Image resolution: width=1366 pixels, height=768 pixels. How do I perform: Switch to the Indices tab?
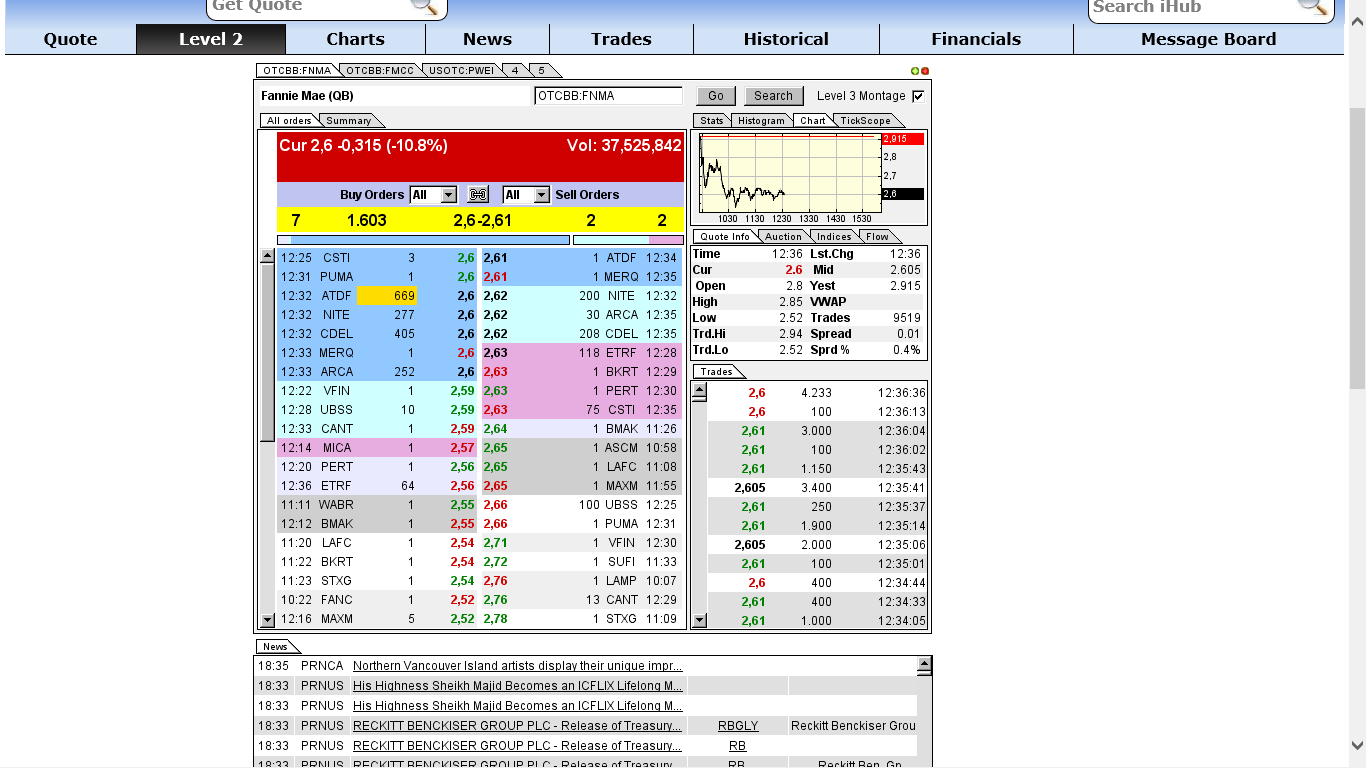pyautogui.click(x=834, y=237)
